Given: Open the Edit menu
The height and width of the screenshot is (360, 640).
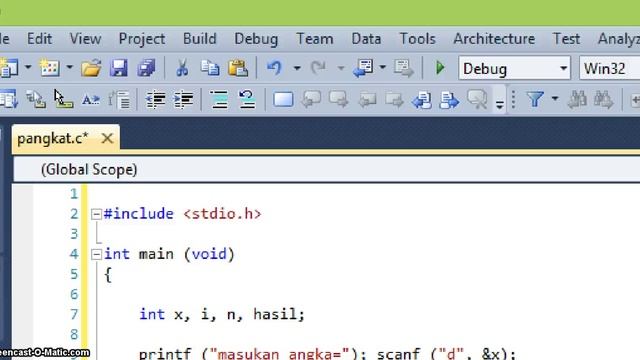Looking at the screenshot, I should pos(39,39).
